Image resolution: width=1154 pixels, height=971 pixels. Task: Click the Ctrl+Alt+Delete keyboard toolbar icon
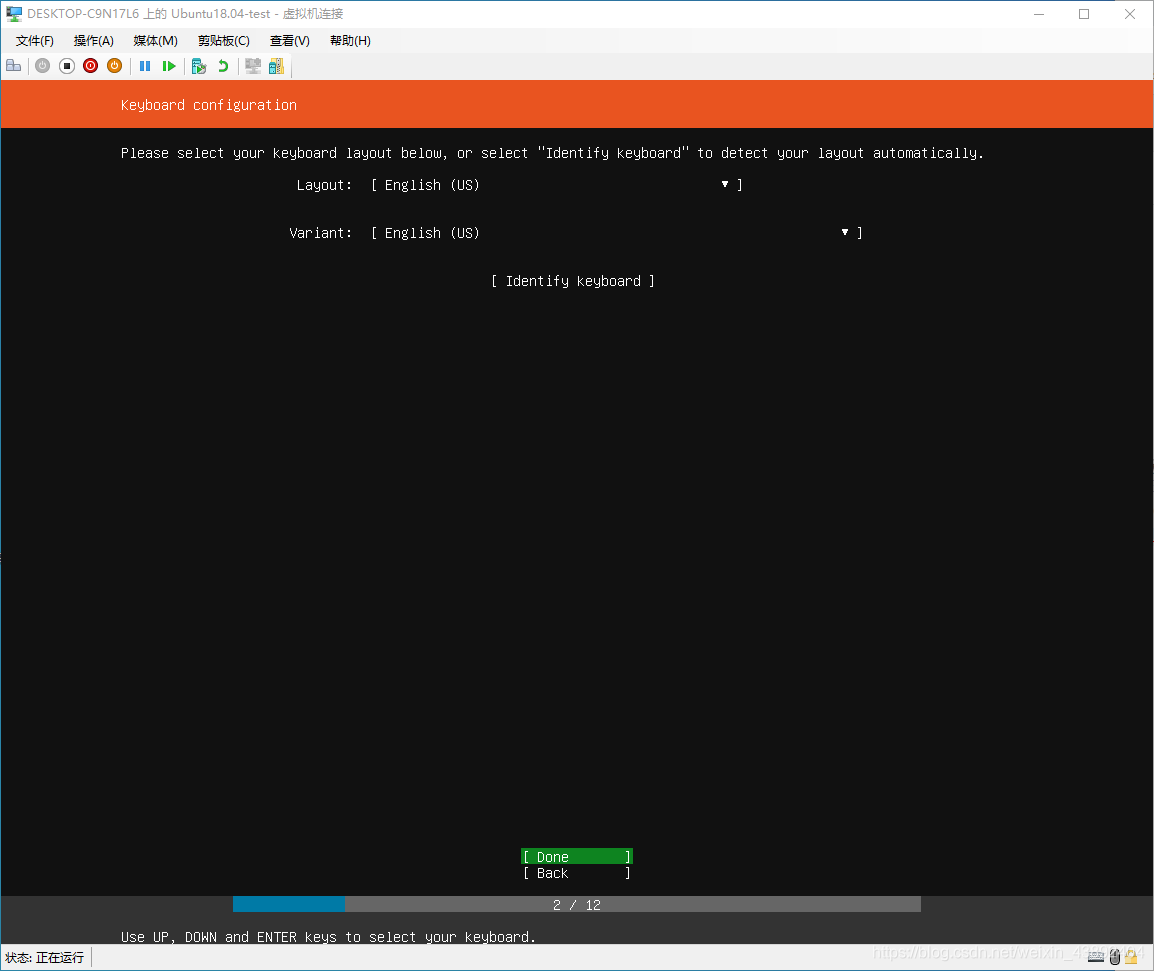coord(13,66)
